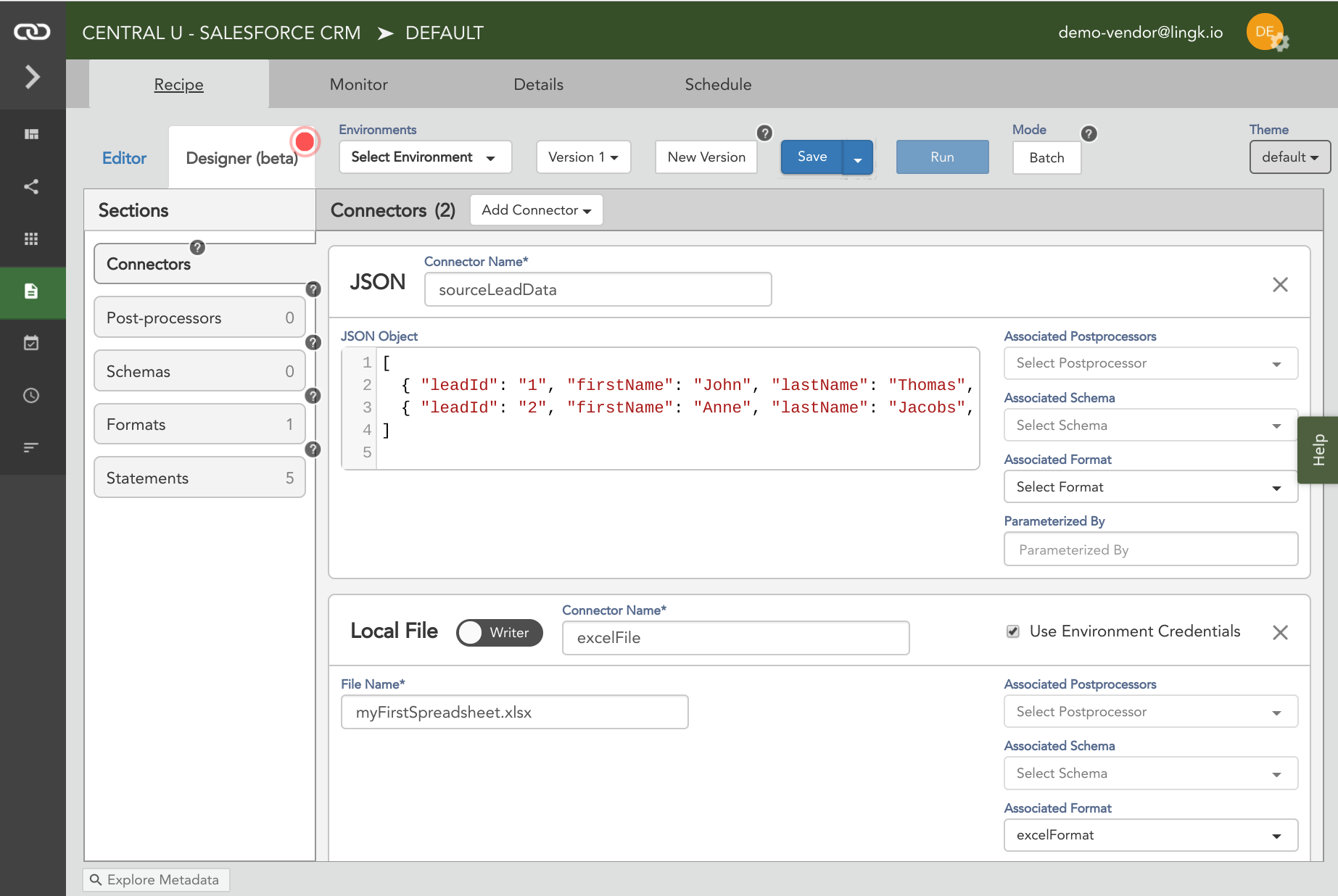Screen dimensions: 1338x896
Task: Click the help icon beside Statements
Action: 313,449
